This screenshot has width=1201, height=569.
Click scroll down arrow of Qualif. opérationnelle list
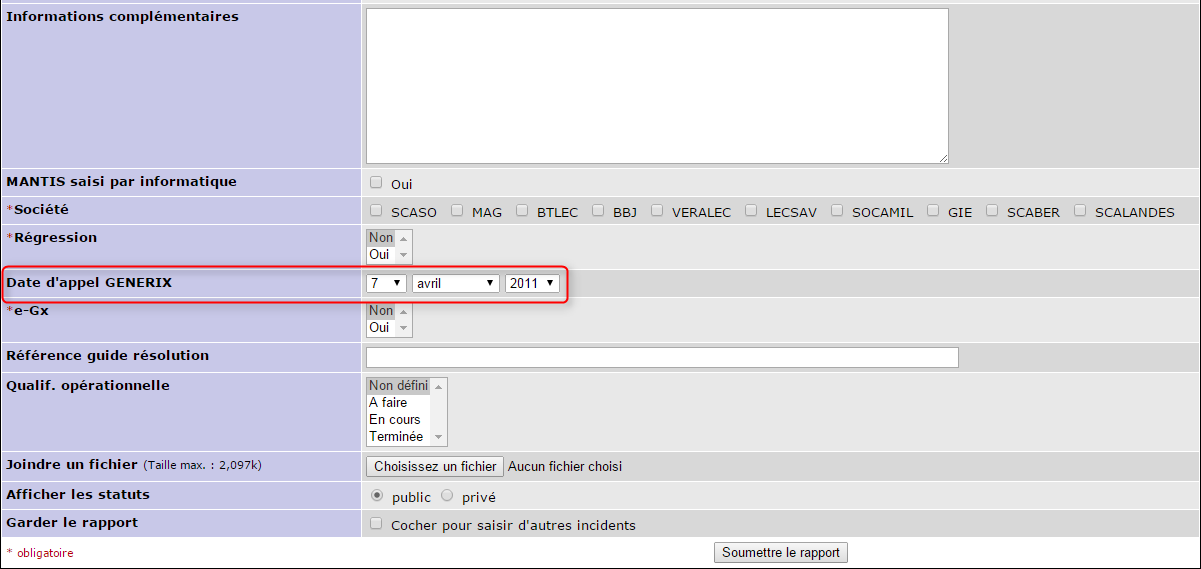point(438,437)
